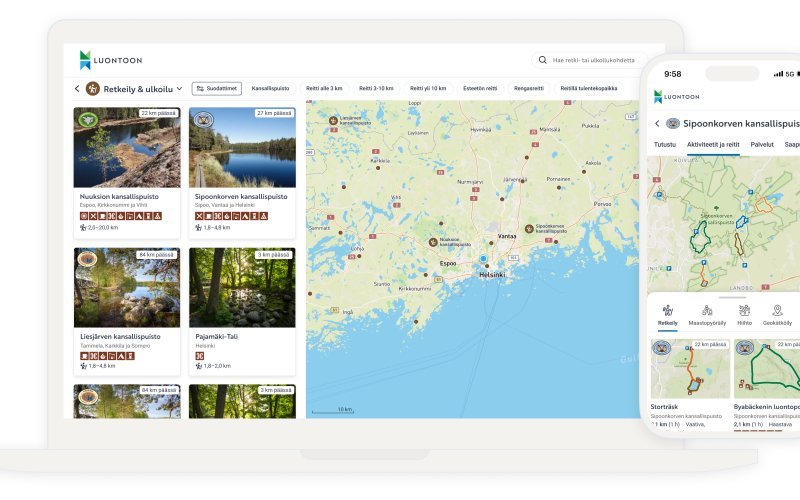Open the Tutustu tab on phone
Image resolution: width=800 pixels, height=500 pixels.
point(665,144)
